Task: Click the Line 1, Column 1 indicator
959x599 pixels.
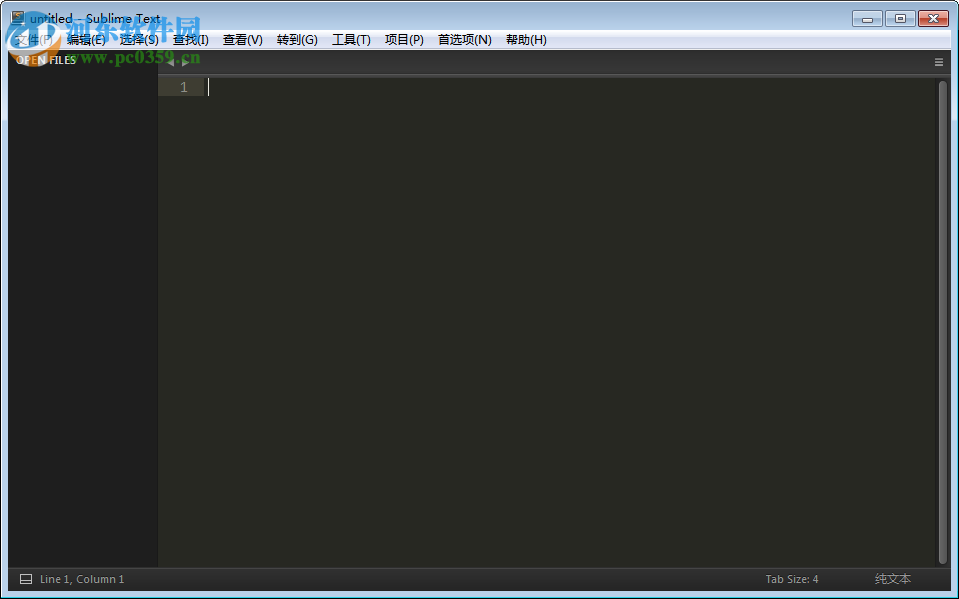Action: coord(81,578)
